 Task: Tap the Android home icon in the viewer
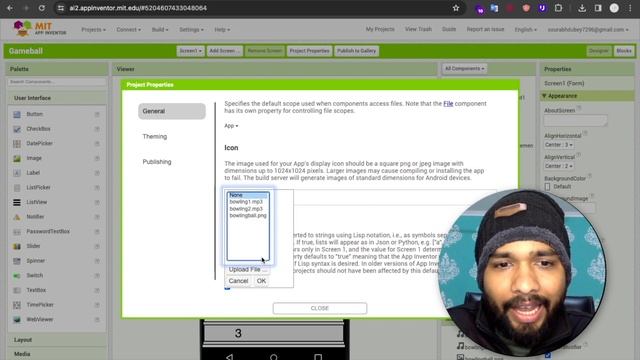pos(273,357)
